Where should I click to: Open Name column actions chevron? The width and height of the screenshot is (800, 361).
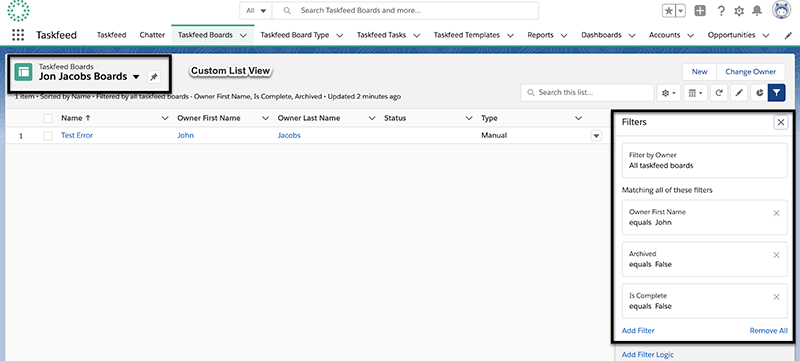(x=165, y=118)
